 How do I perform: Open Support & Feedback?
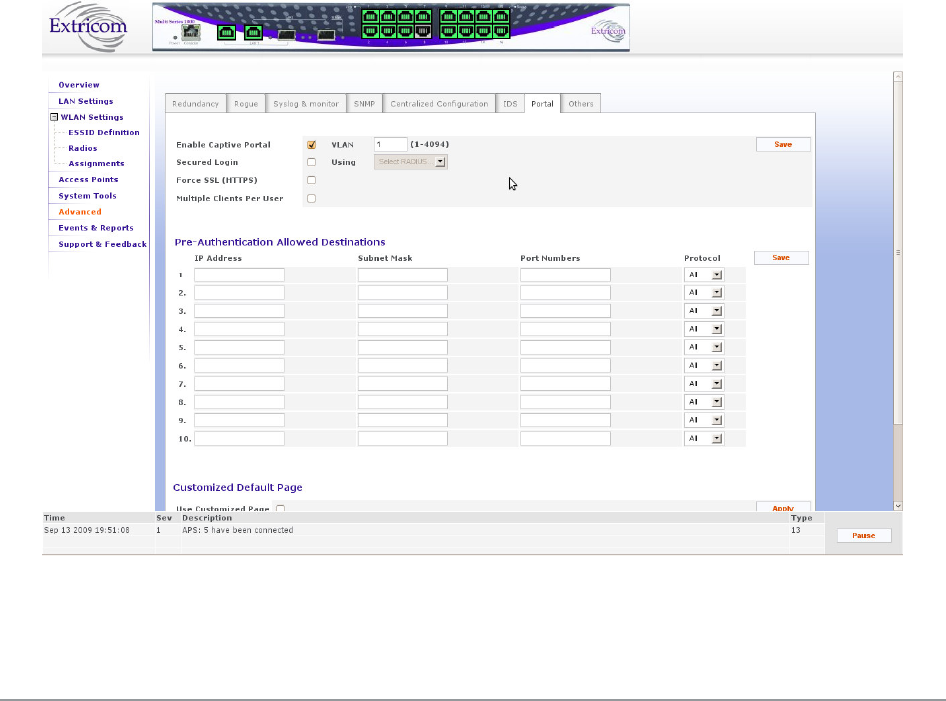[x=103, y=244]
